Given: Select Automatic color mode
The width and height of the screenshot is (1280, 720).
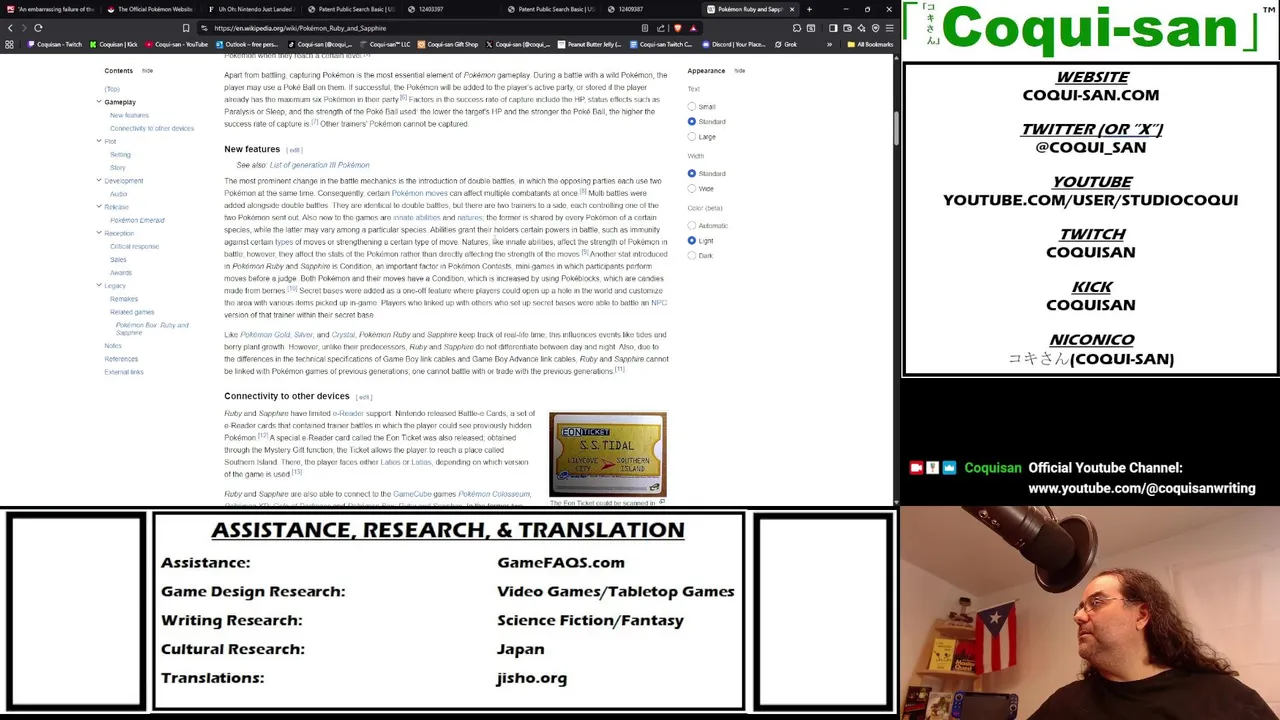Looking at the screenshot, I should tap(691, 225).
